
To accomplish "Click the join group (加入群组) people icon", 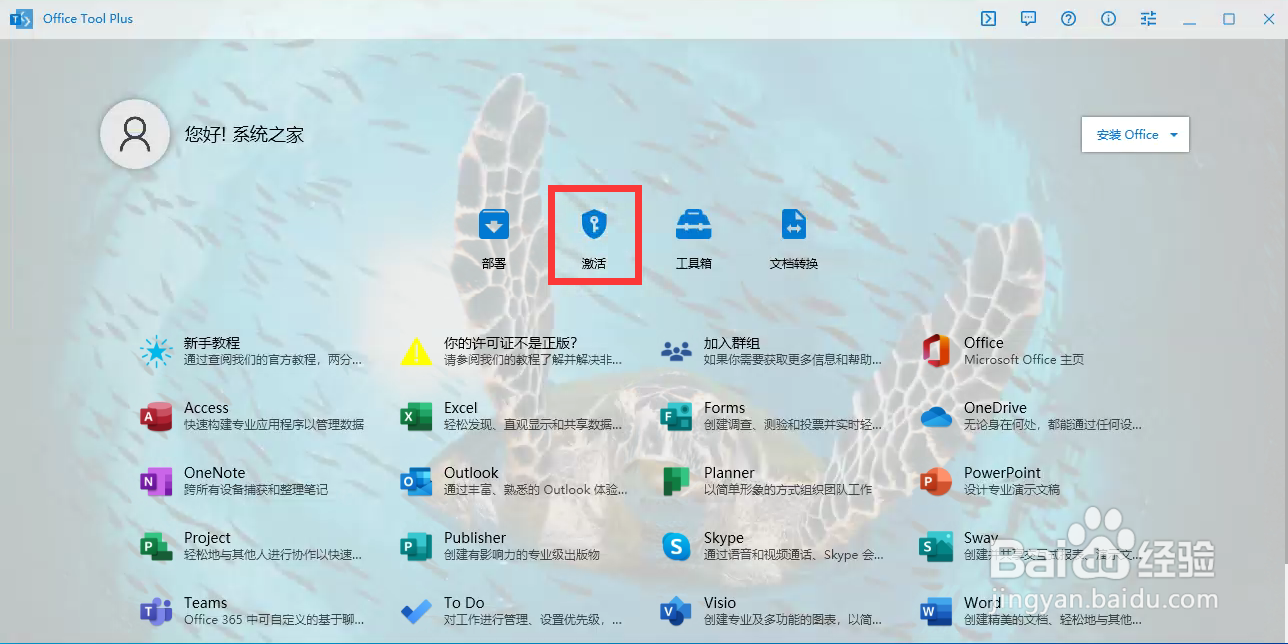I will click(x=676, y=352).
